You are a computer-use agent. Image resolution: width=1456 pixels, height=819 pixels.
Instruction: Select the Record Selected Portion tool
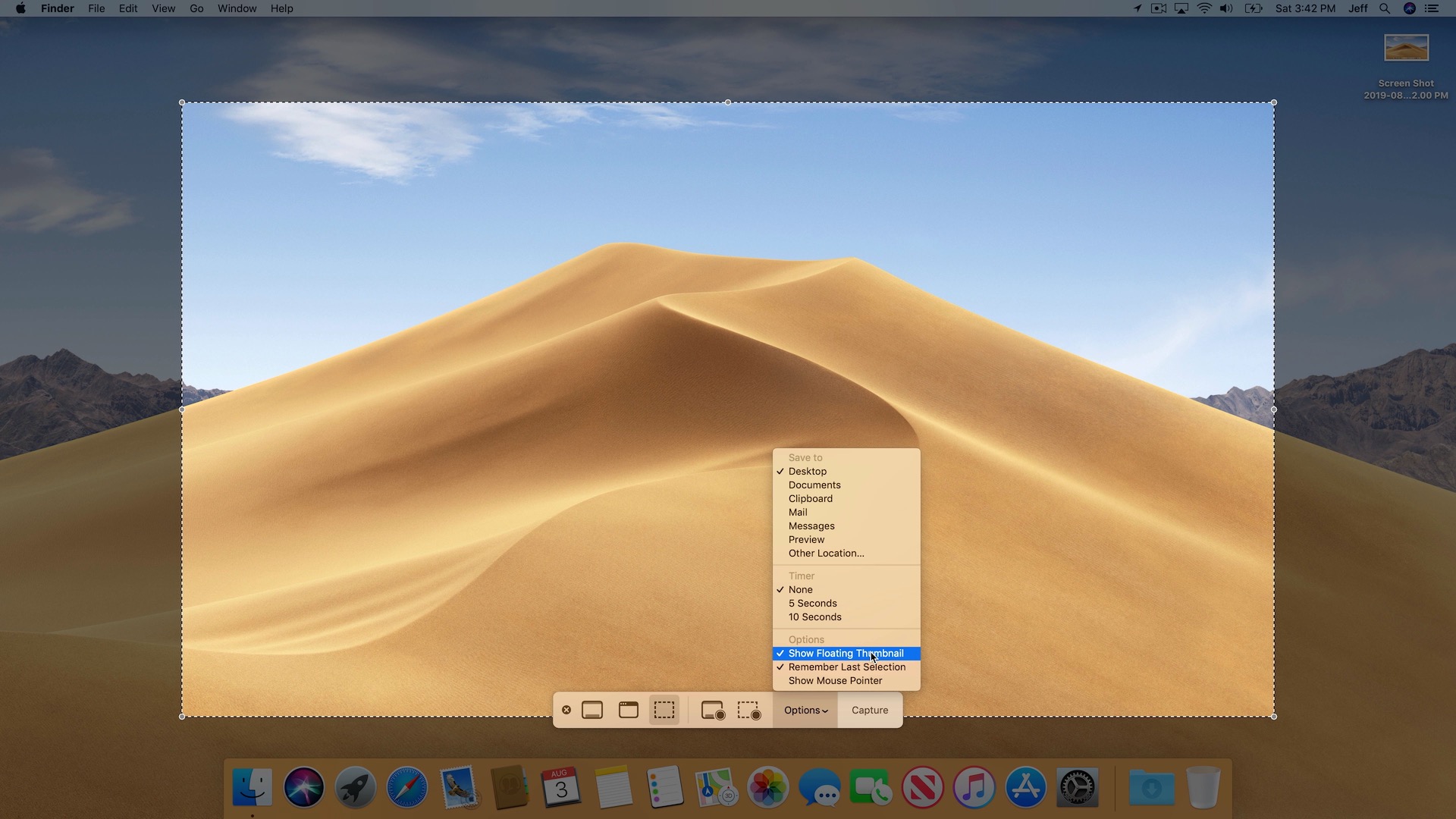748,710
